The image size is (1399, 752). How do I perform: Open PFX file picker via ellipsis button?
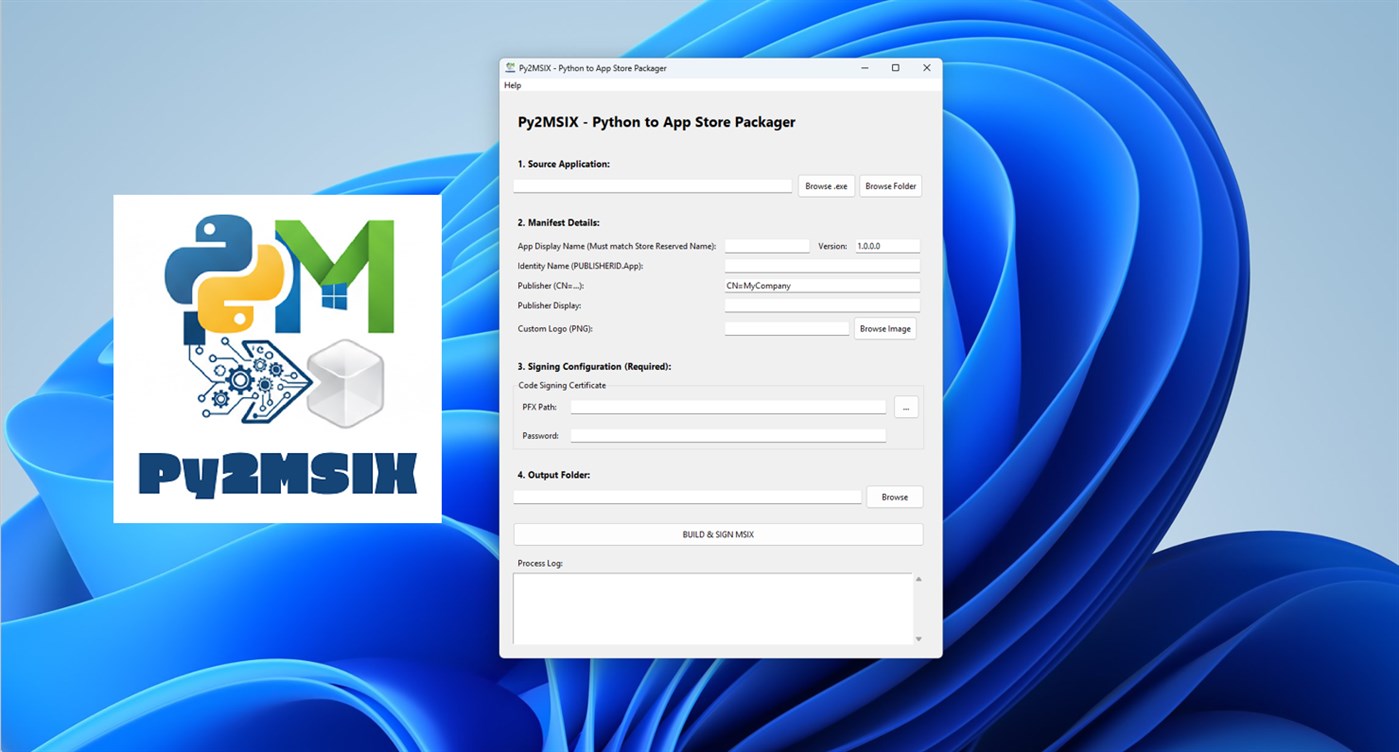coord(906,407)
